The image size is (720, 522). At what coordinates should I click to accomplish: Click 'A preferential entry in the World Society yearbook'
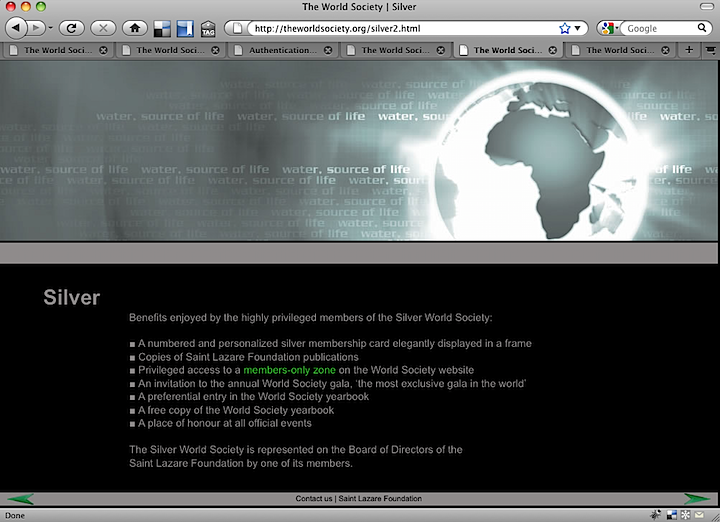tap(253, 397)
